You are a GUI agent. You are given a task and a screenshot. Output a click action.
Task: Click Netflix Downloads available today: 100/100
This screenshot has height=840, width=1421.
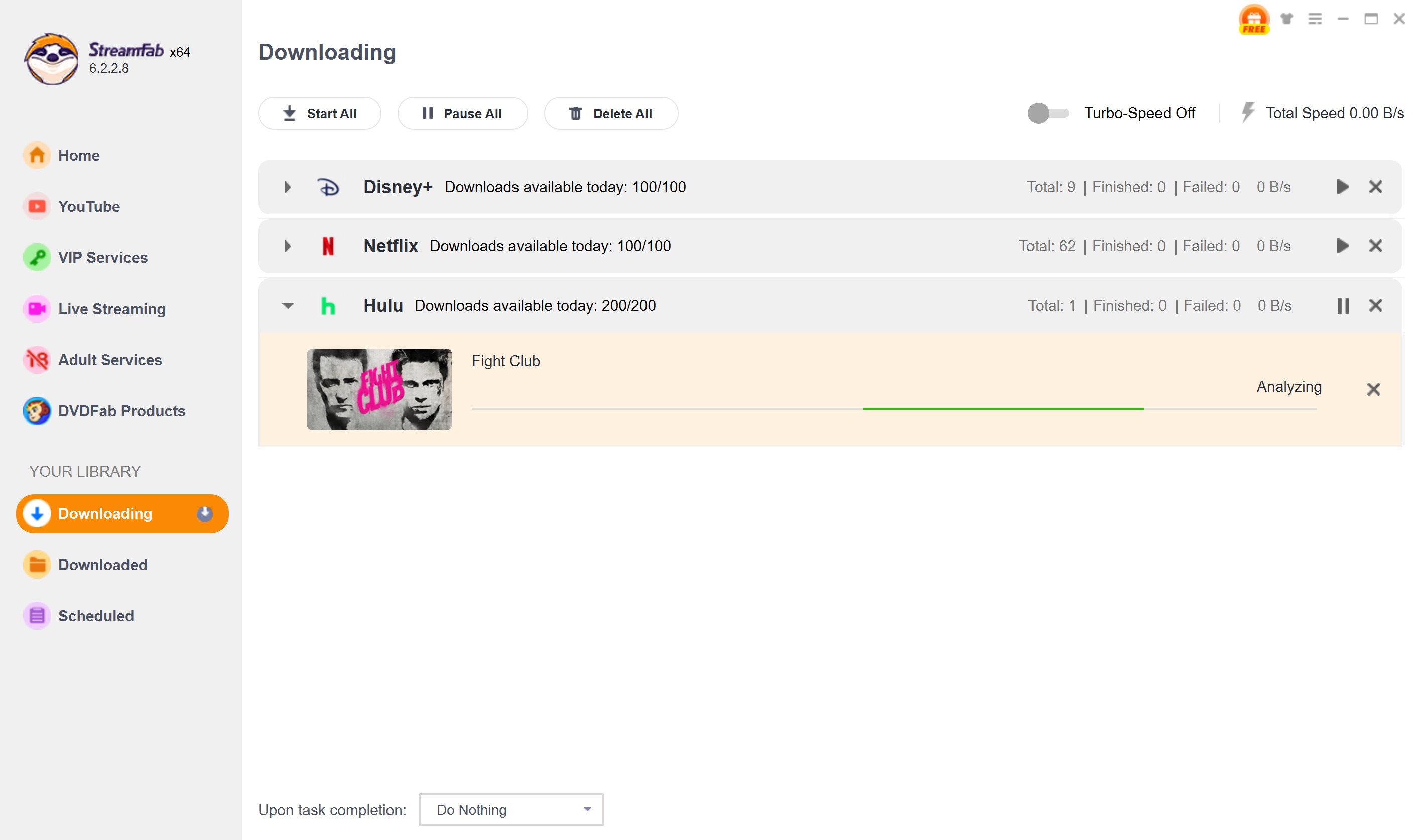coord(550,246)
